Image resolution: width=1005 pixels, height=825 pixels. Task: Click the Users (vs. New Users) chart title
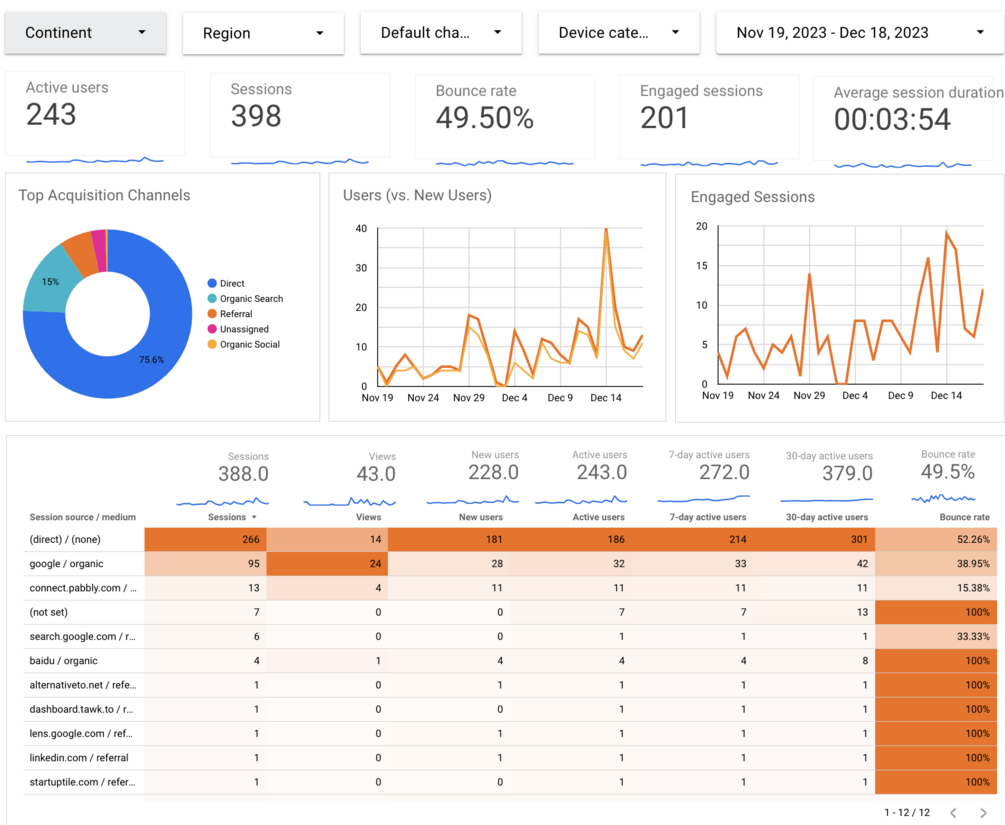[417, 195]
